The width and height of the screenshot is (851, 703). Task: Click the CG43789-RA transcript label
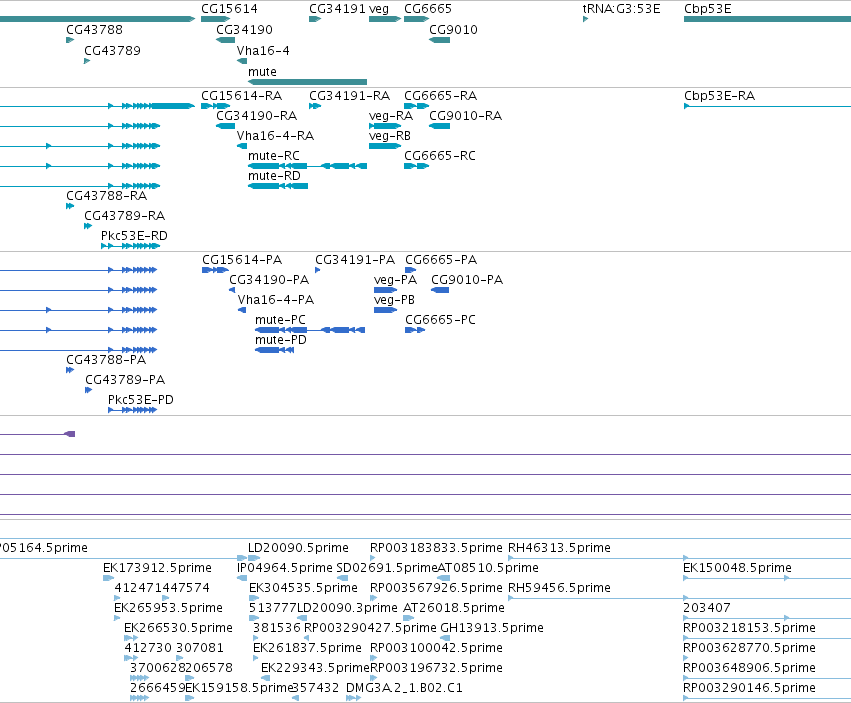click(124, 216)
